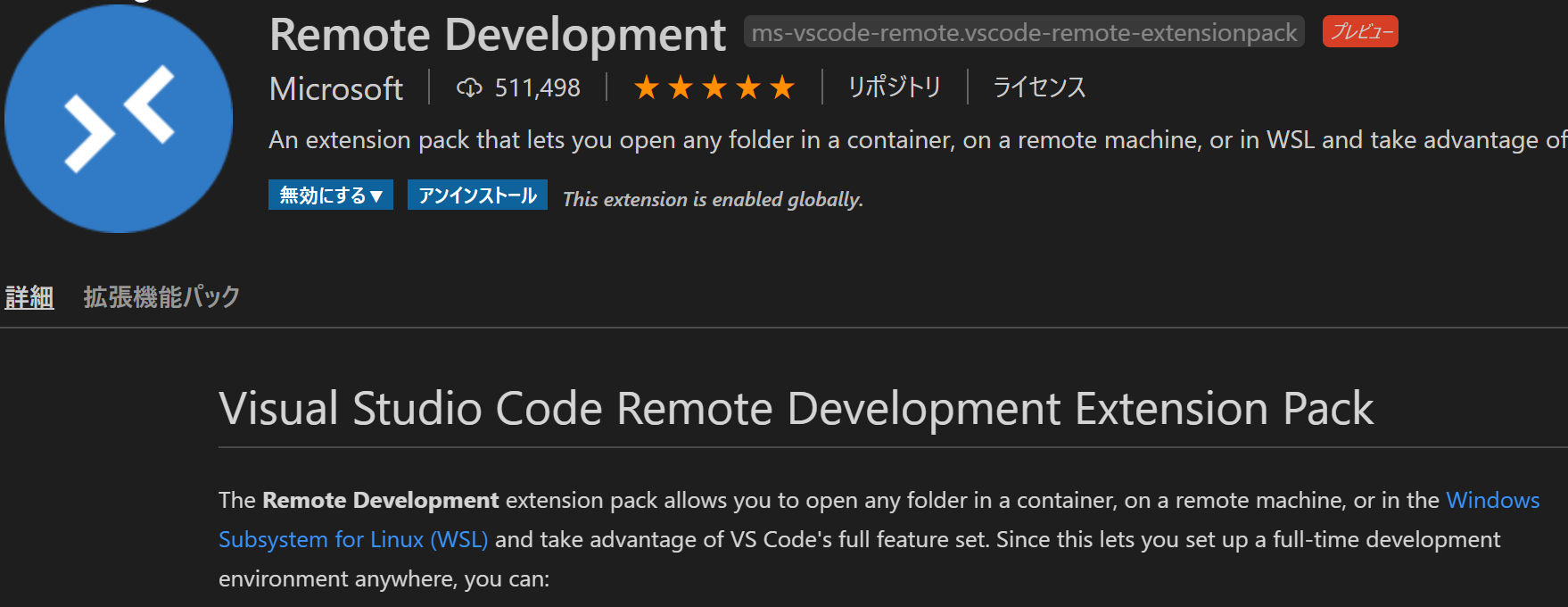Click the first rating star
Viewport: 1568px width, 607px height.
click(x=647, y=87)
